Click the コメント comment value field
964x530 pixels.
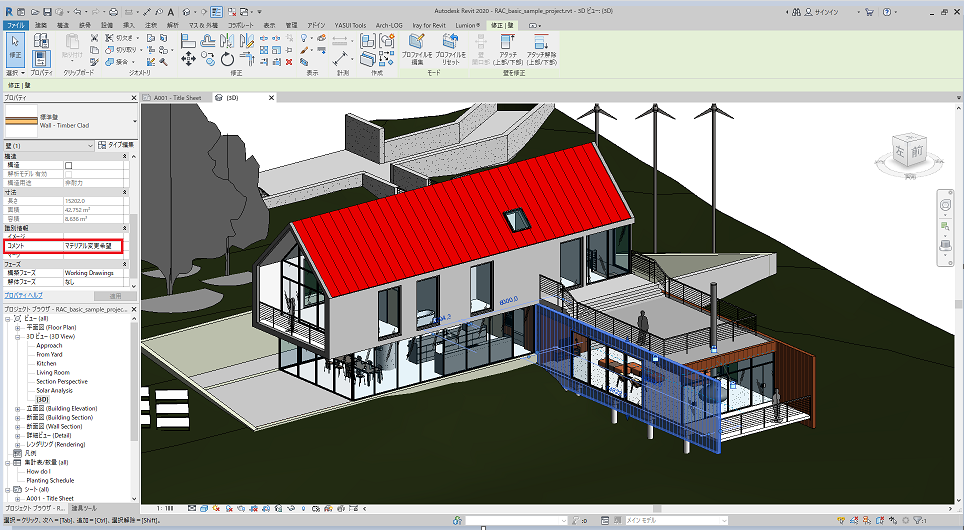[x=93, y=246]
